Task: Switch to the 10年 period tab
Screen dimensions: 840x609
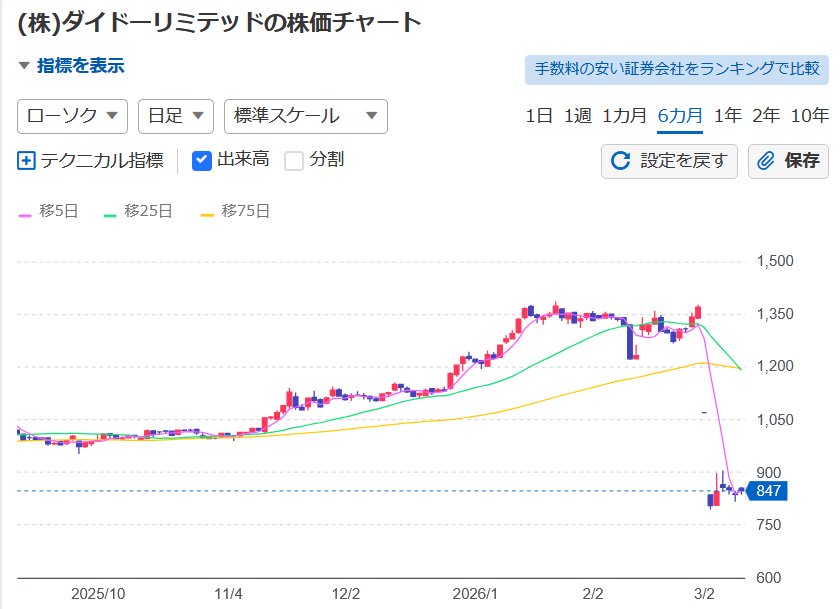Action: coord(809,115)
